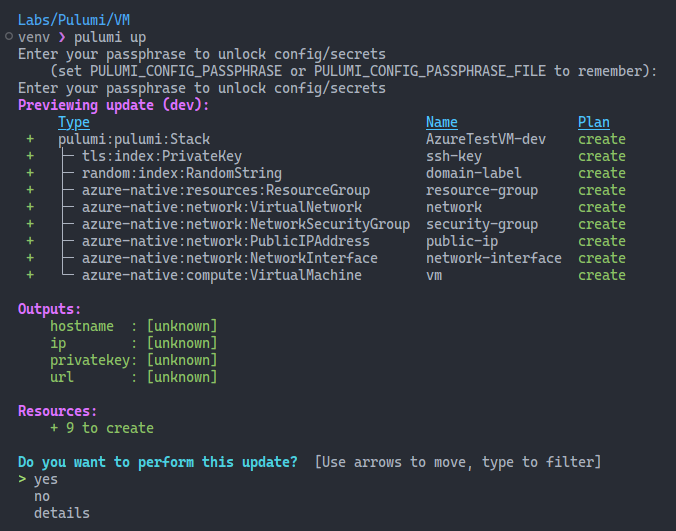Select the 'yes' option to perform update
The height and width of the screenshot is (531, 676).
[x=46, y=480]
